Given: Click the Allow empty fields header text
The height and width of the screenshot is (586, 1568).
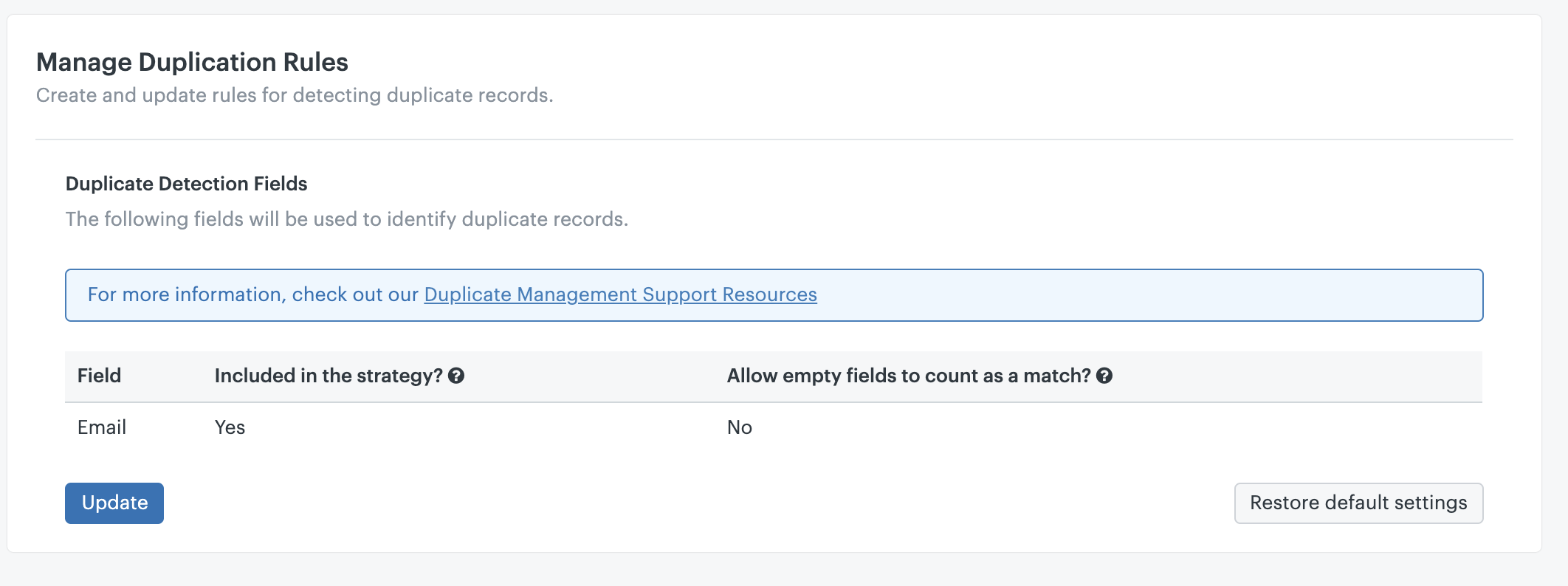Looking at the screenshot, I should coord(908,376).
